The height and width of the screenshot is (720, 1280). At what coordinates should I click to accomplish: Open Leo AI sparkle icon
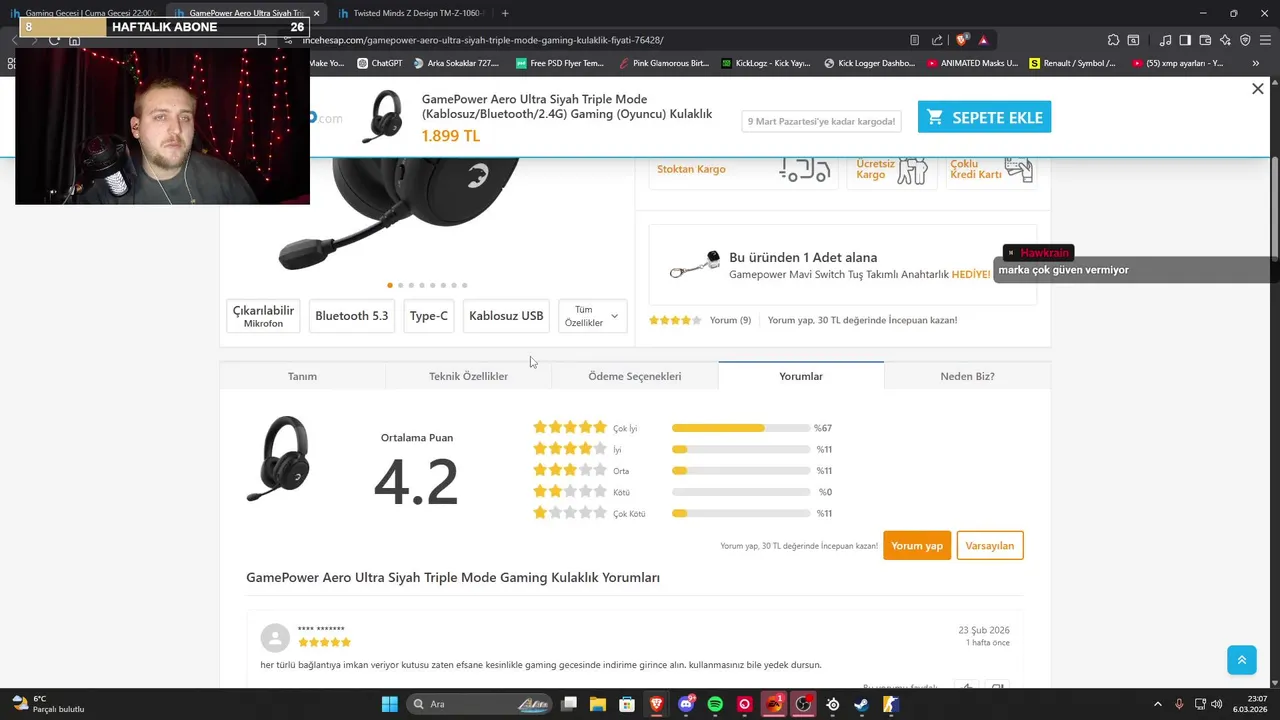tap(1225, 40)
